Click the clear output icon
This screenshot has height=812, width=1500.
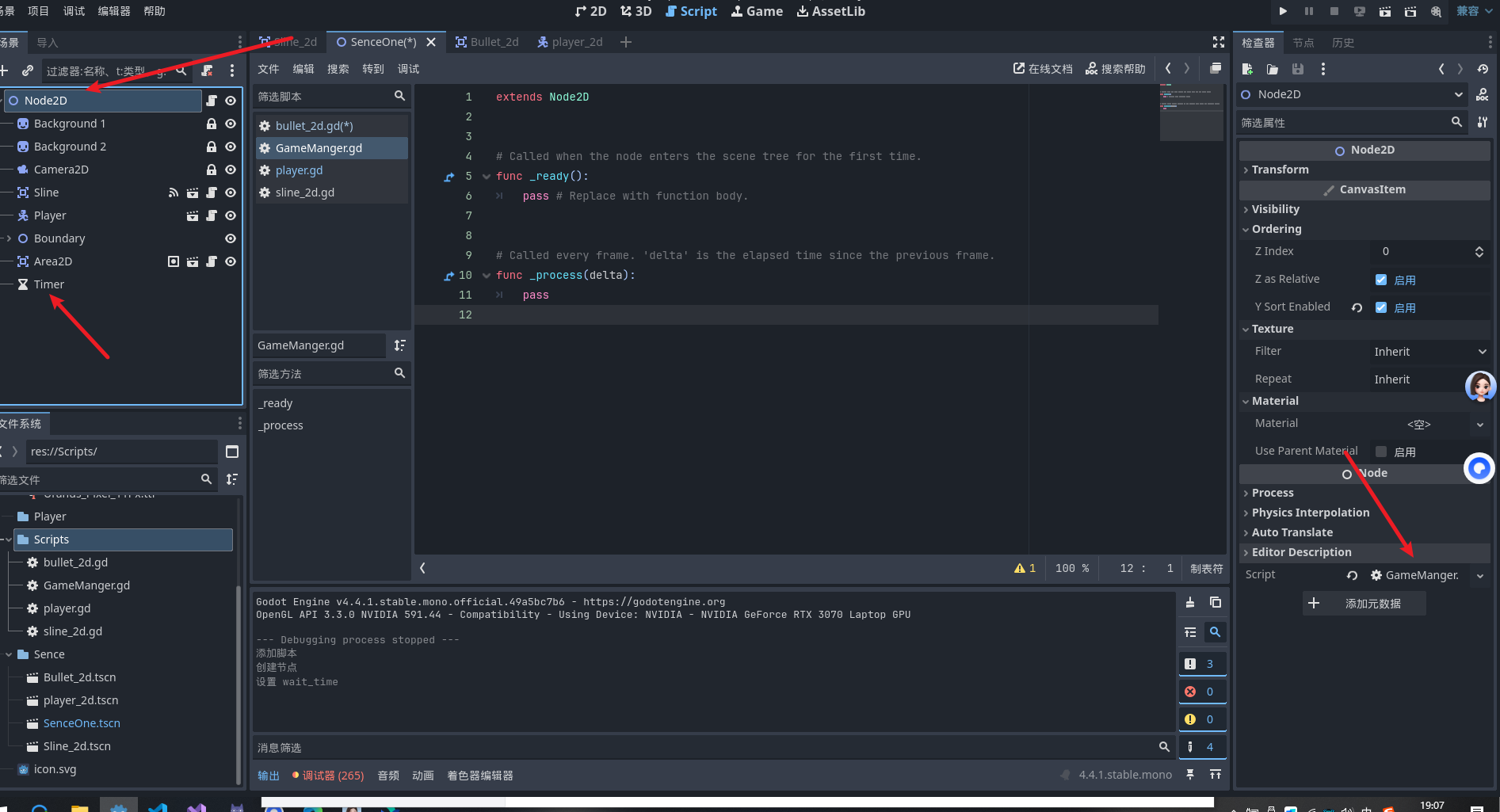[1190, 603]
